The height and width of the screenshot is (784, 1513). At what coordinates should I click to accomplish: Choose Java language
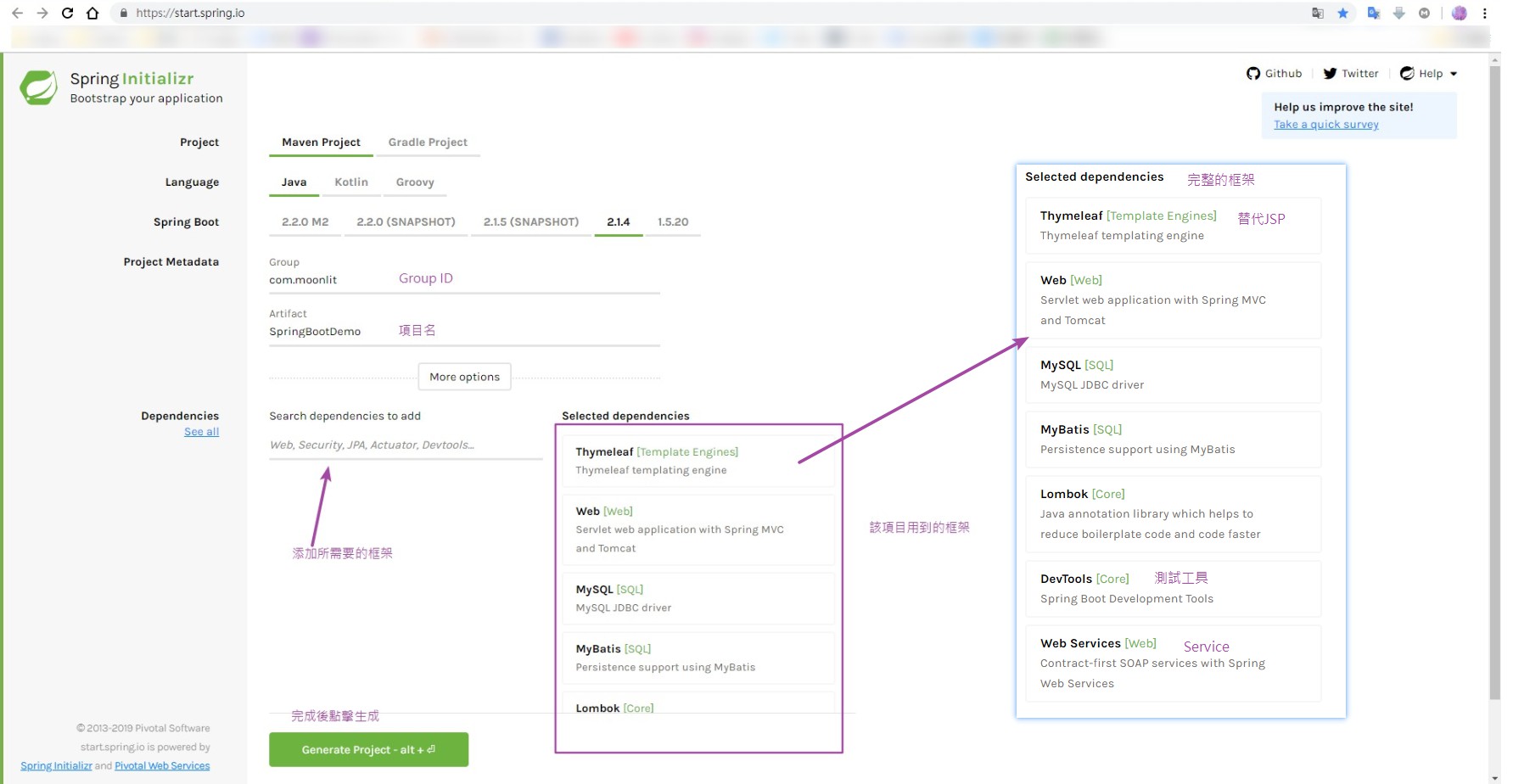tap(294, 182)
